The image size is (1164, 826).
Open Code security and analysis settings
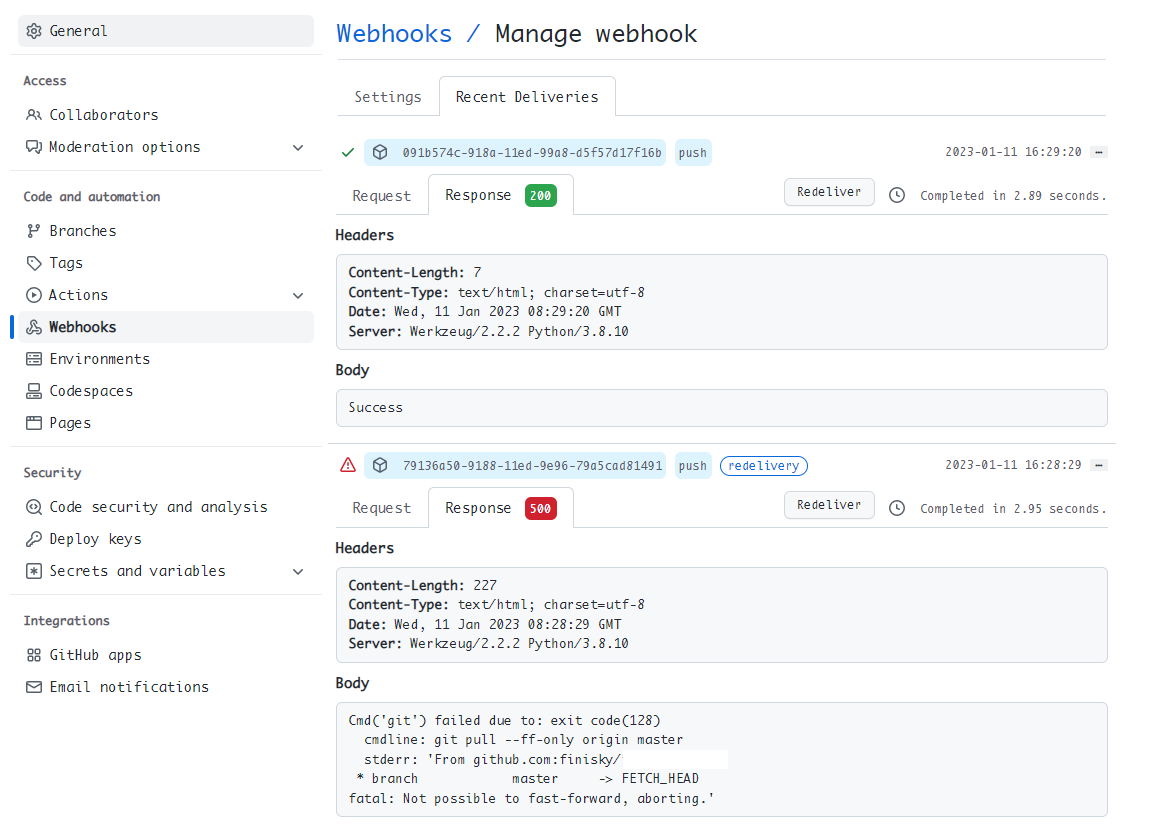point(157,506)
